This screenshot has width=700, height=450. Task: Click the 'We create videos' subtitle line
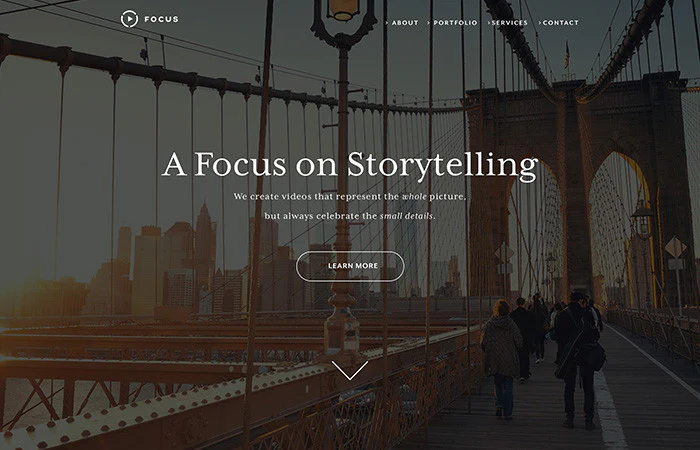point(350,196)
